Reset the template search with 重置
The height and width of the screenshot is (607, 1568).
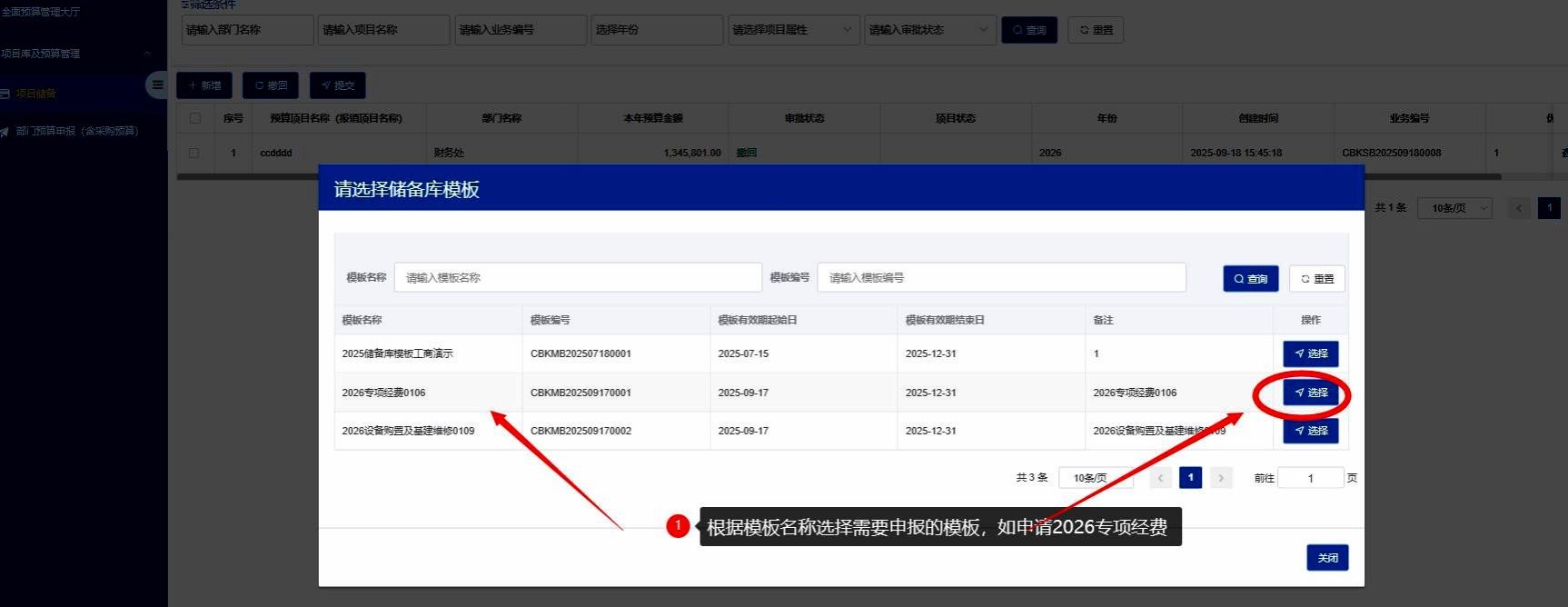tap(1316, 279)
